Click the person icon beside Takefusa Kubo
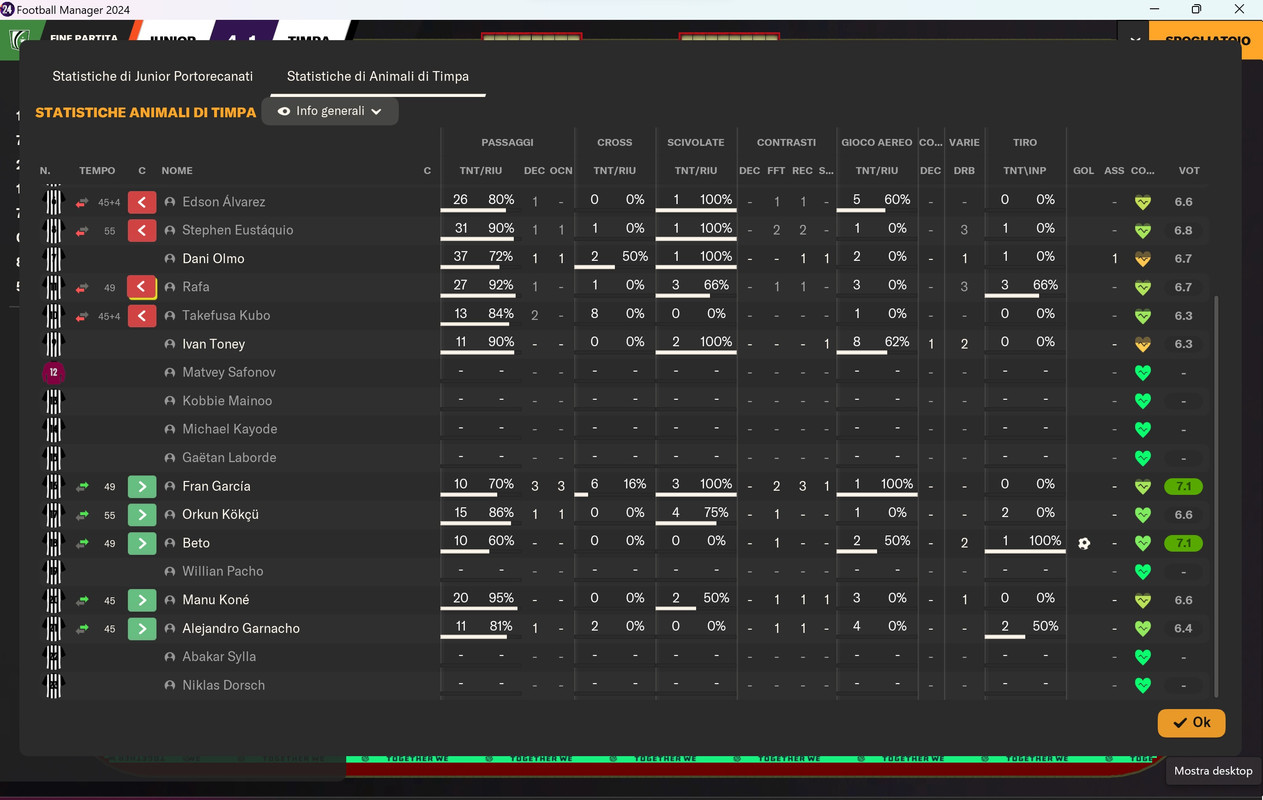The height and width of the screenshot is (800, 1263). coord(170,316)
